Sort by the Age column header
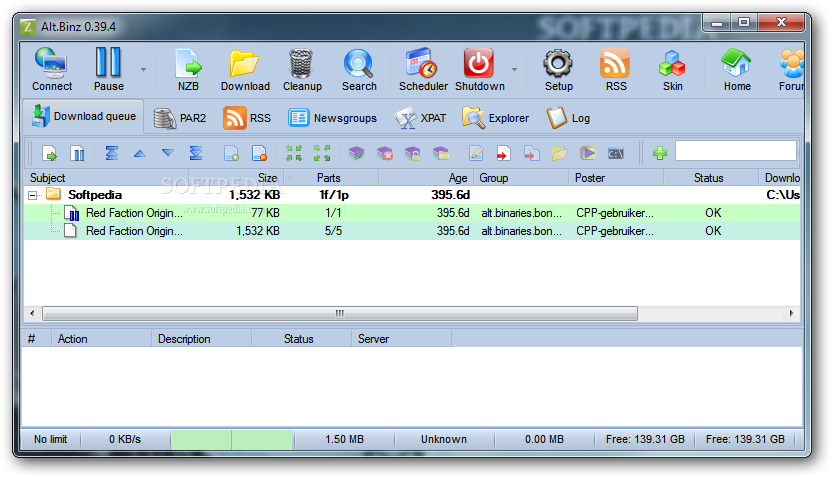The image size is (832, 478). tap(426, 178)
